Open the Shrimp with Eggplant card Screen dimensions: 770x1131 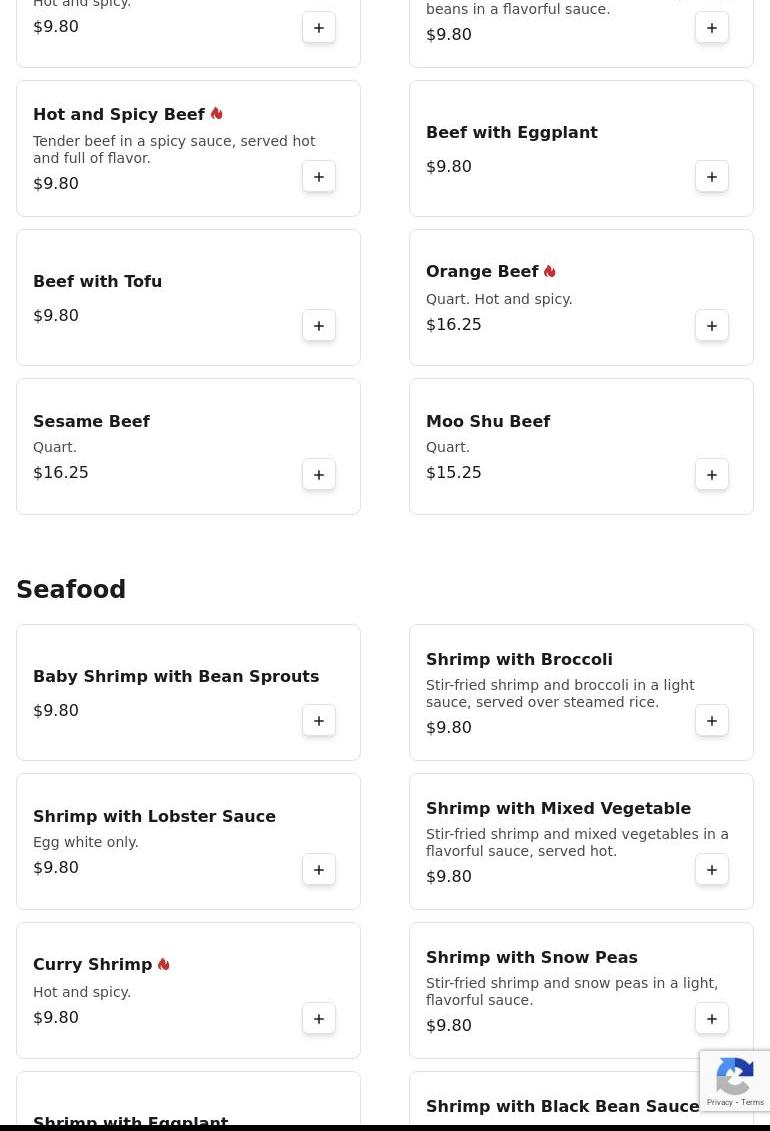click(x=130, y=1120)
